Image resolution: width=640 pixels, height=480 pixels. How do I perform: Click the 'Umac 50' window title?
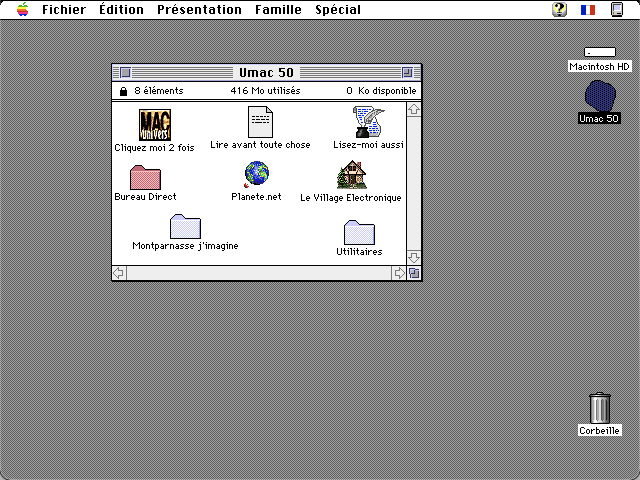tap(266, 73)
